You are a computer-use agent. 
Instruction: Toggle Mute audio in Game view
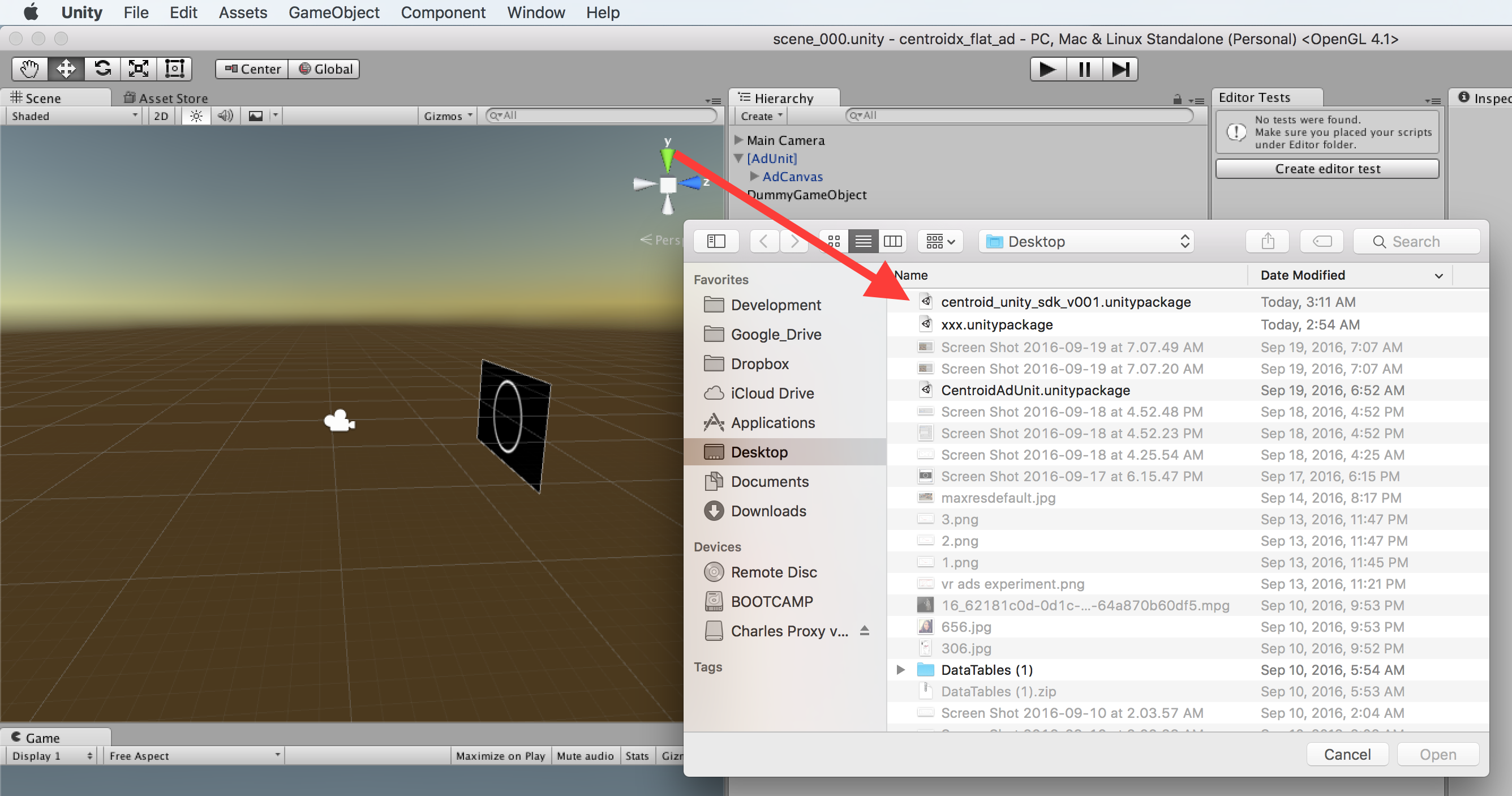click(x=585, y=755)
